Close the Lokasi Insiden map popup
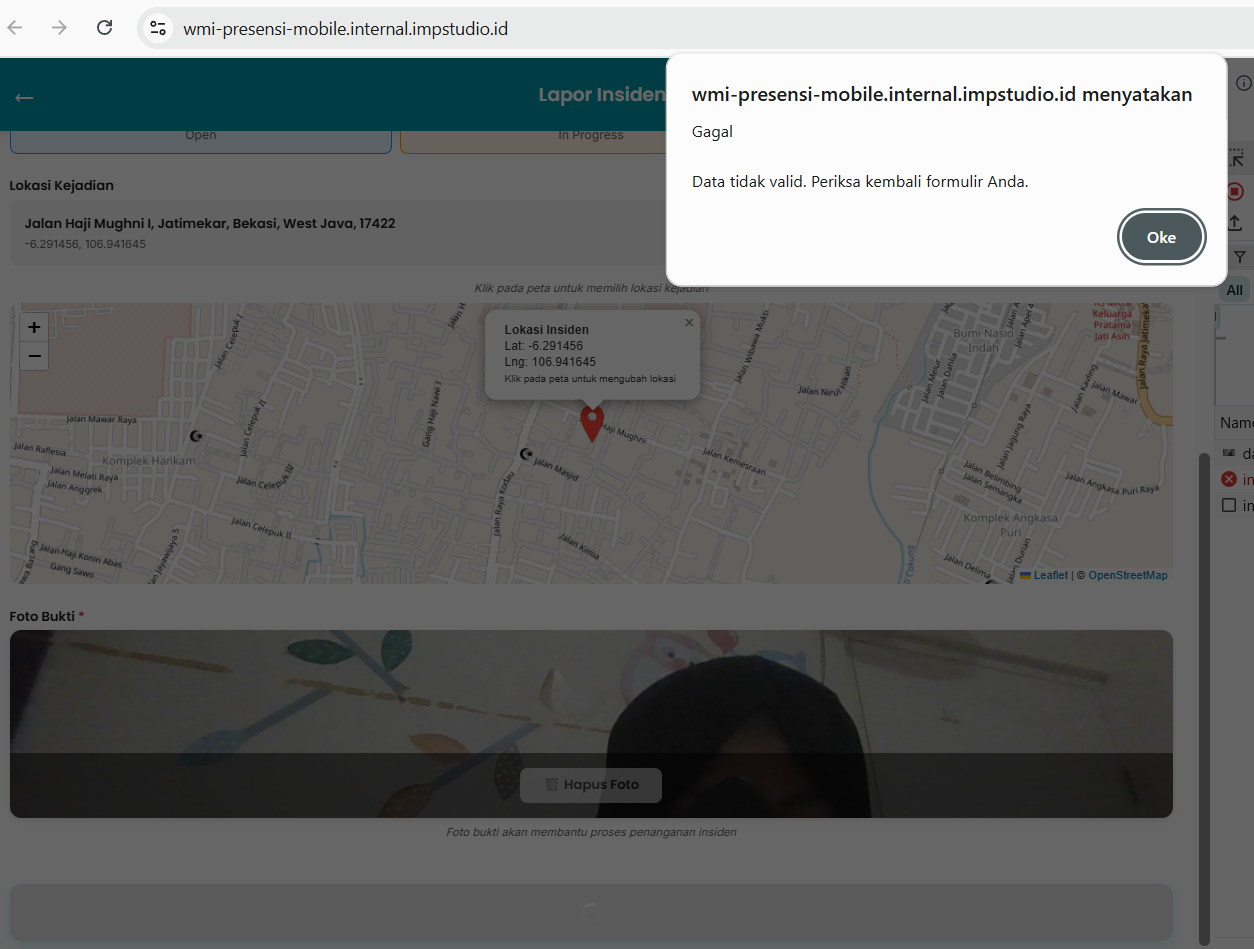This screenshot has width=1254, height=949. point(688,322)
